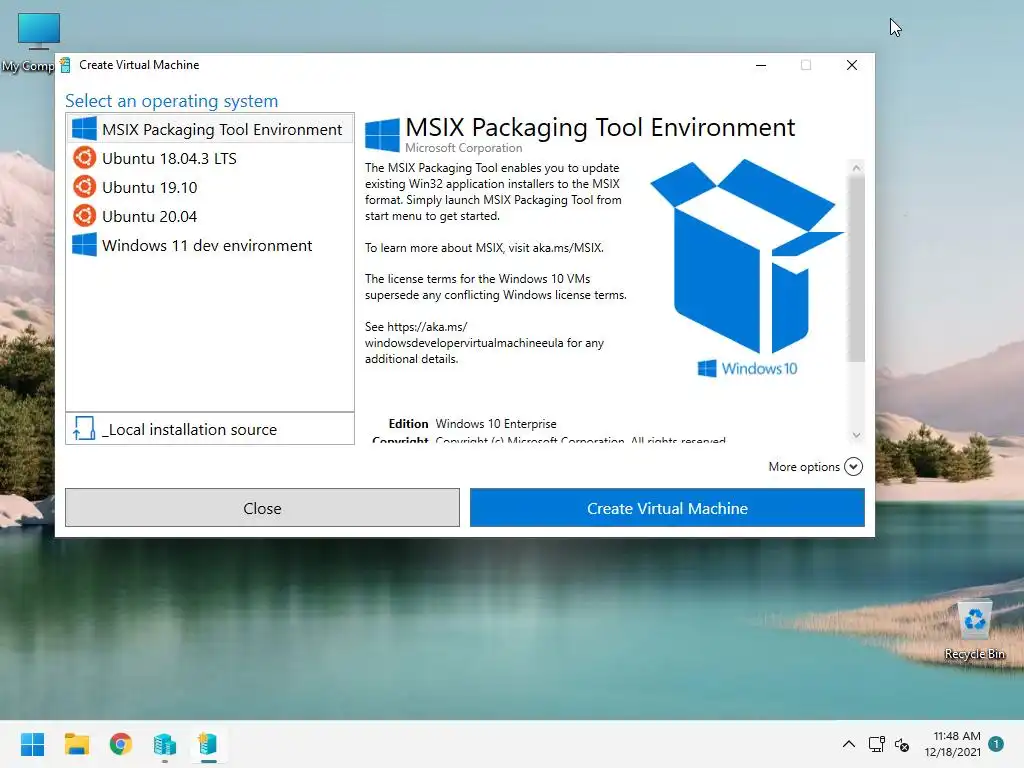Expand More options
The width and height of the screenshot is (1024, 768).
(815, 466)
